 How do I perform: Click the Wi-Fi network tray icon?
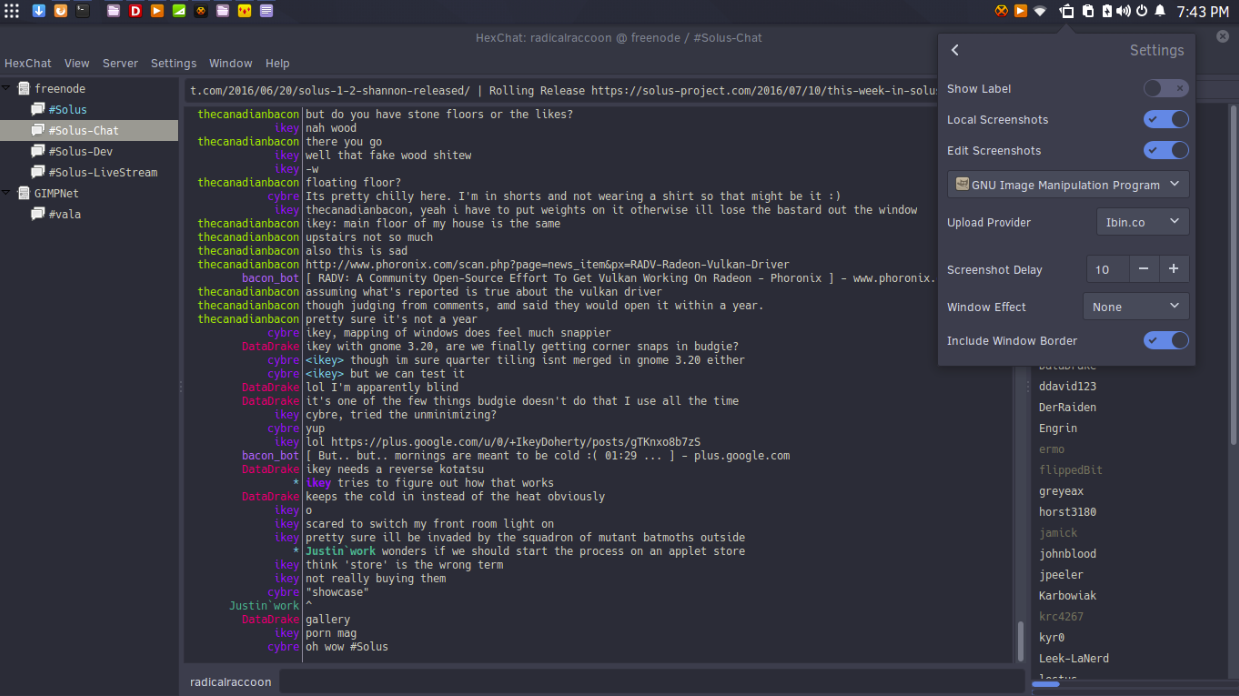[1040, 11]
